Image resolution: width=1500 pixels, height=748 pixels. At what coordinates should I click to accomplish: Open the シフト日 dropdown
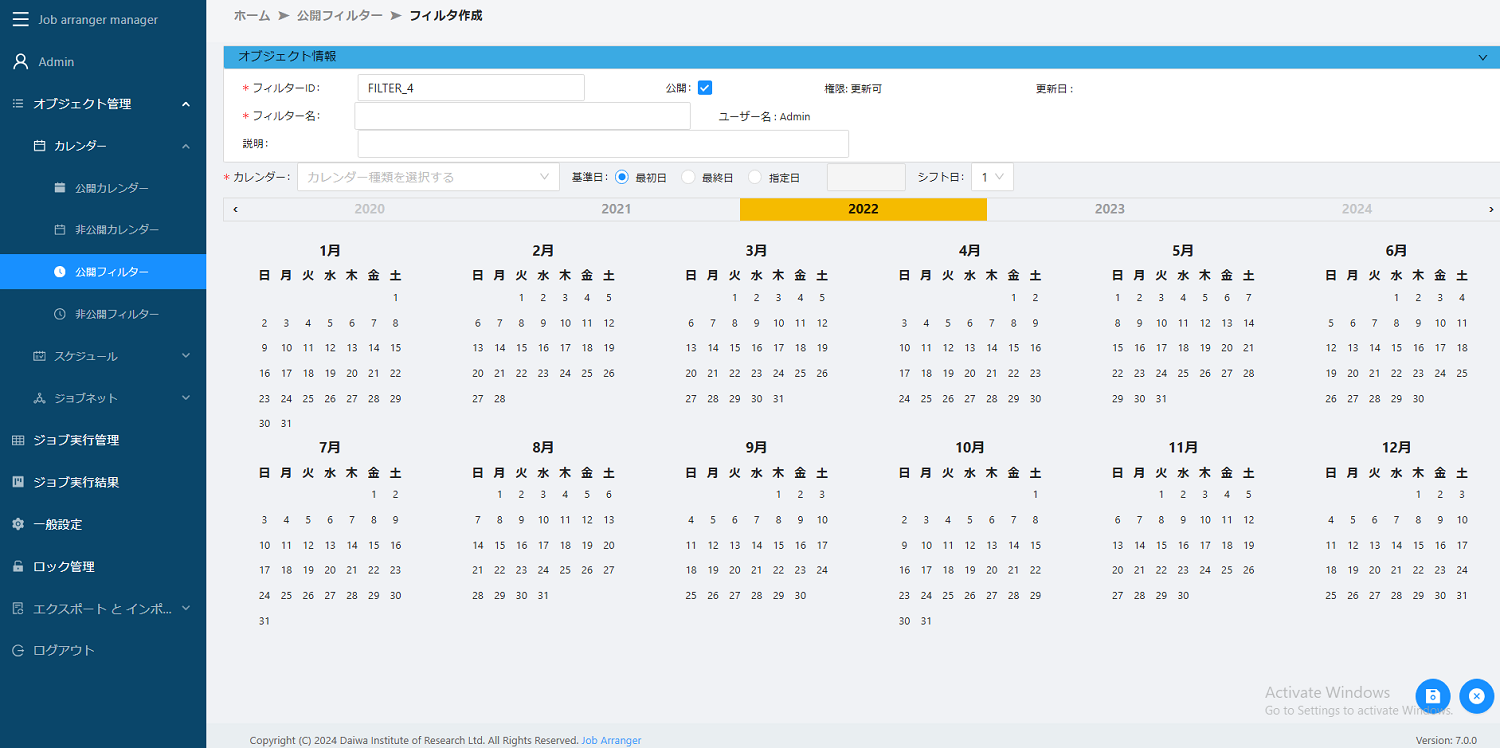pyautogui.click(x=992, y=176)
